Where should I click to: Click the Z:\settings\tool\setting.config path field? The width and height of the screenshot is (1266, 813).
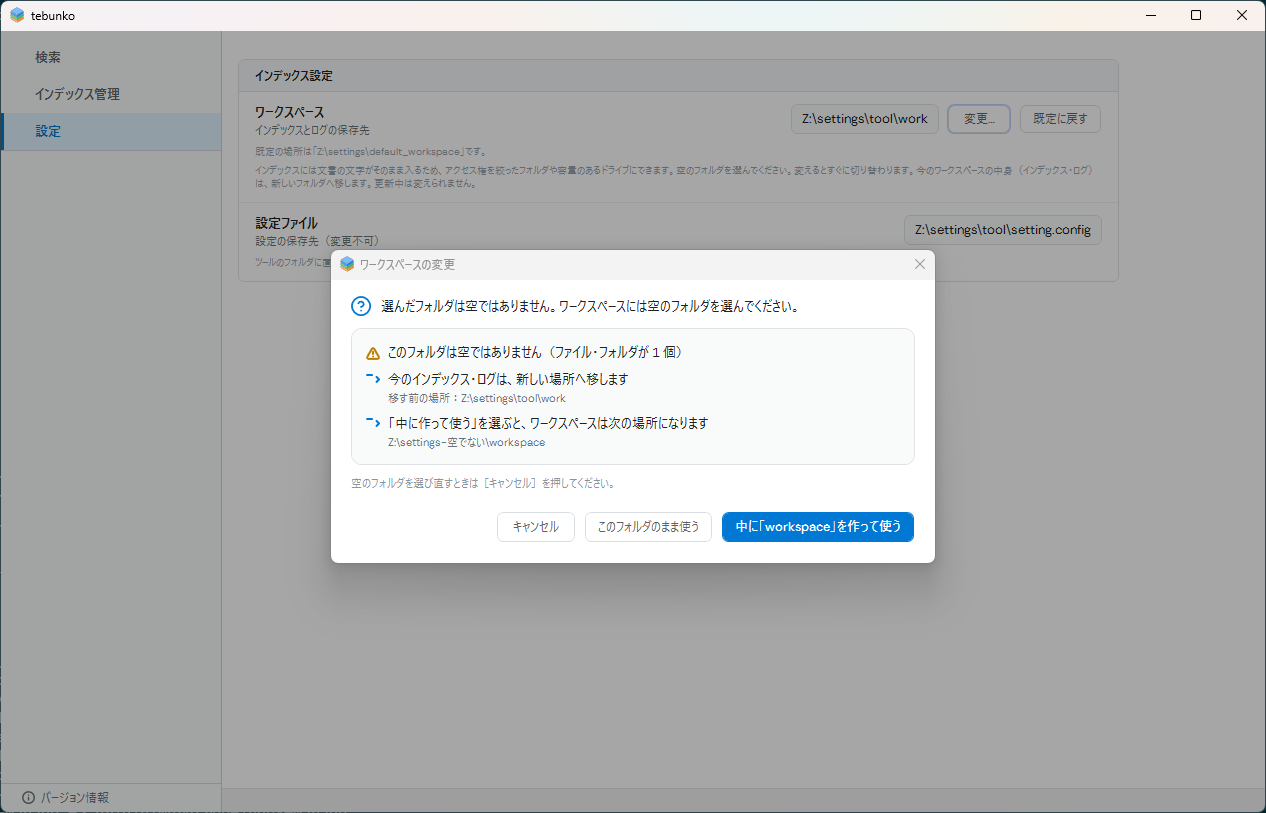tap(1002, 230)
